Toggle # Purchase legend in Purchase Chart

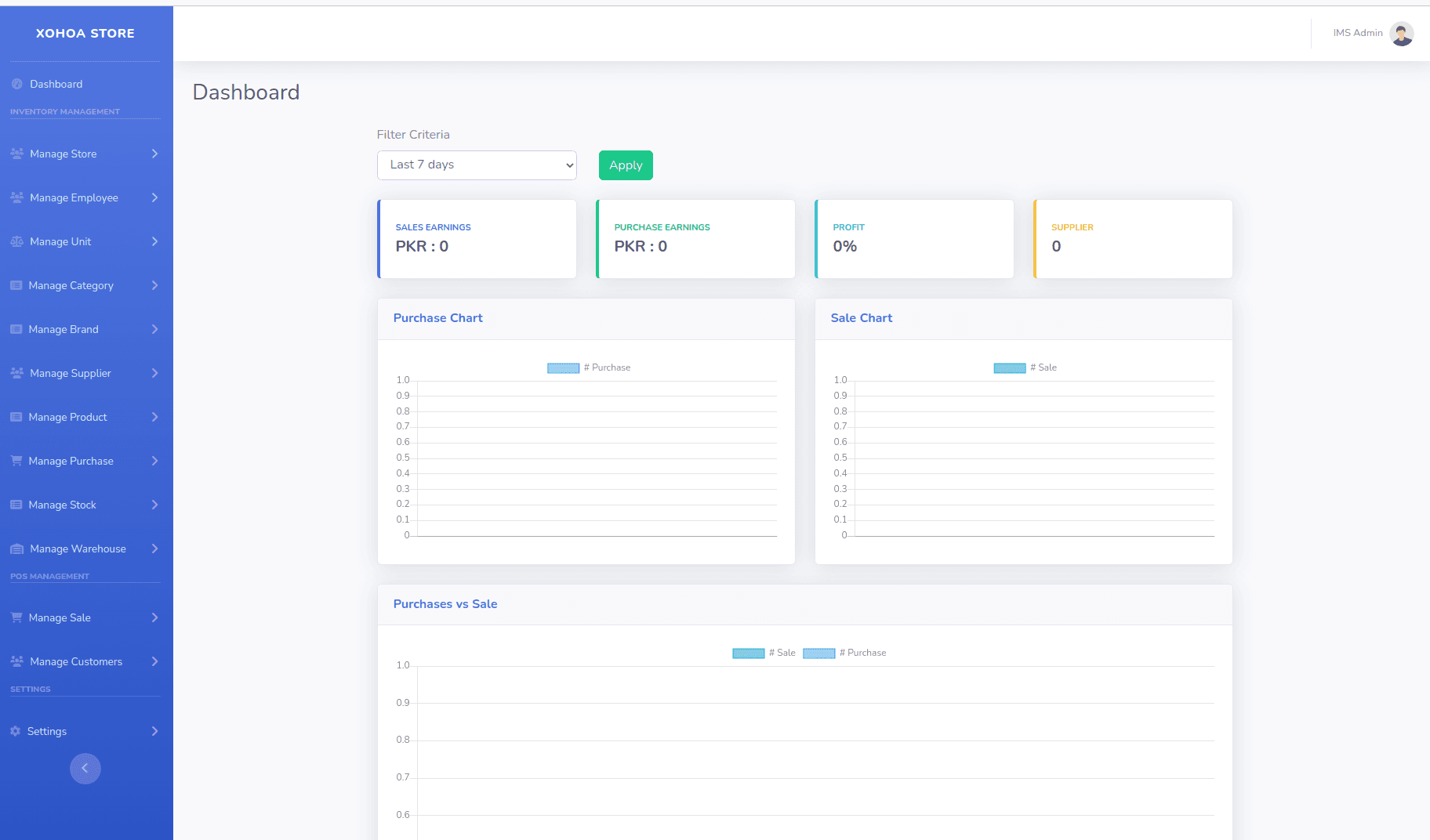(x=589, y=367)
